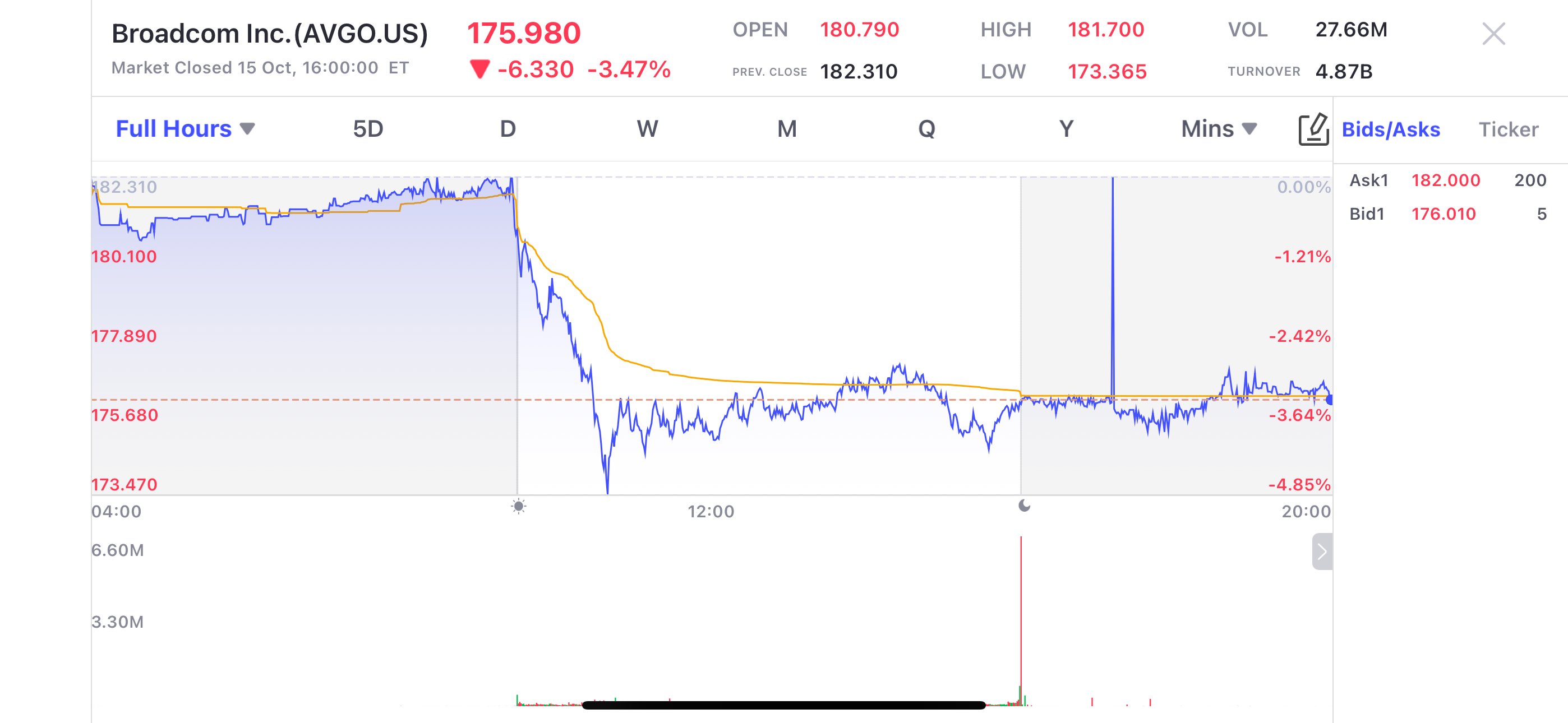Open the Full Hours dropdown
Image resolution: width=1568 pixels, height=723 pixels.
(185, 129)
